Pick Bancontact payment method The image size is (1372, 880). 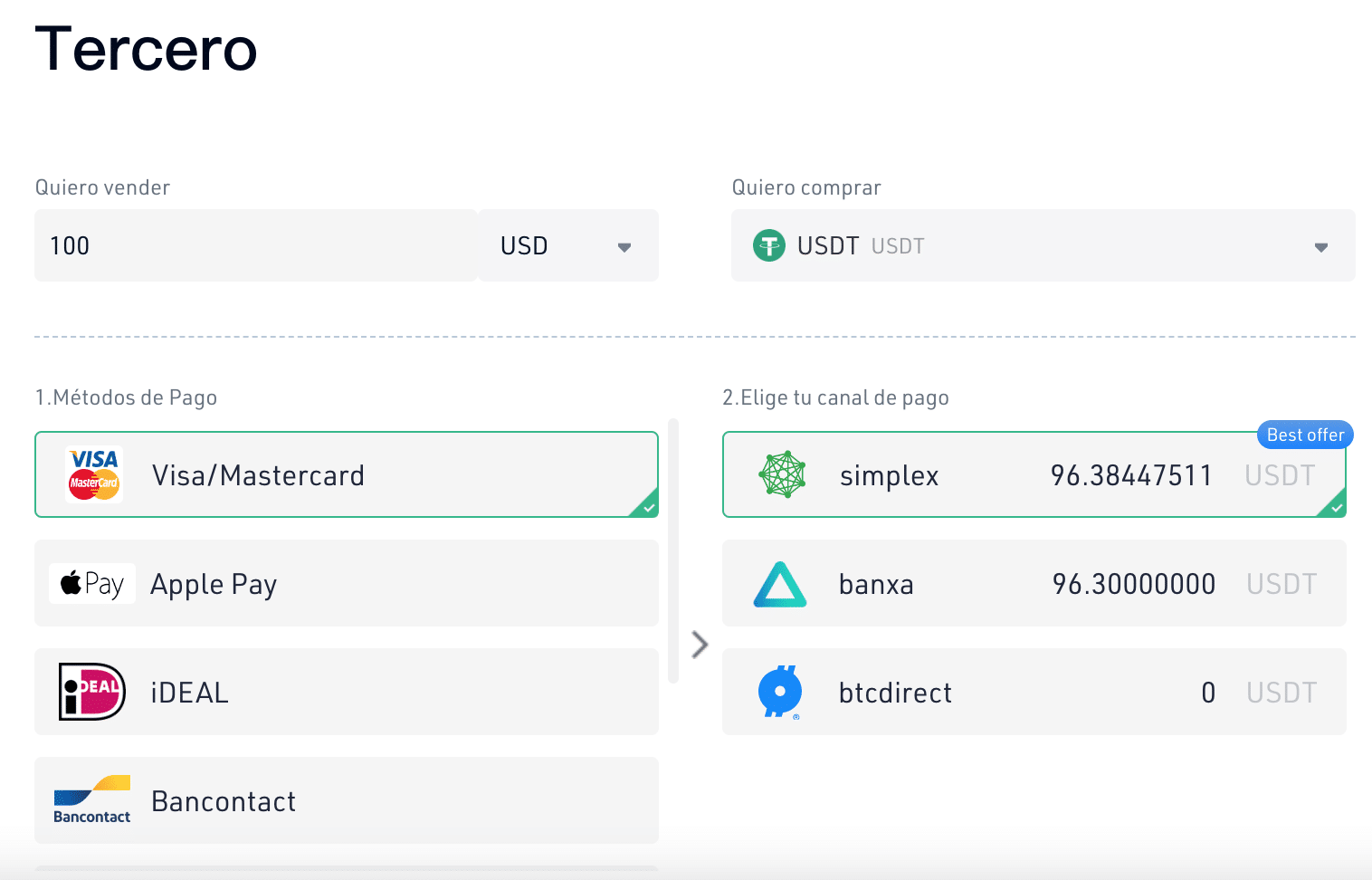click(347, 800)
